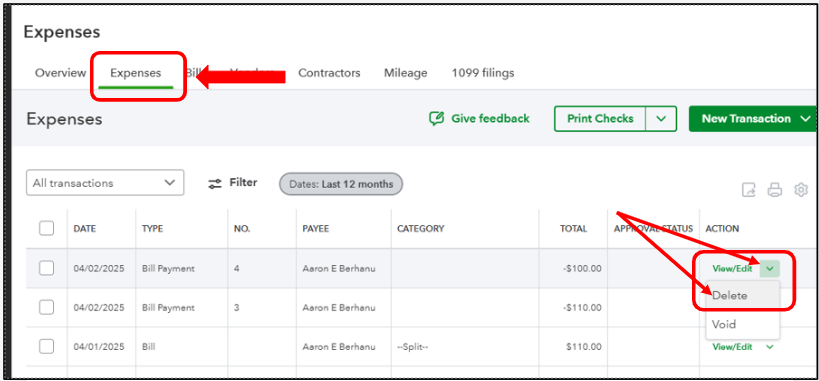Click payee Aaron E Berhanu in No. 3 row

tap(338, 307)
